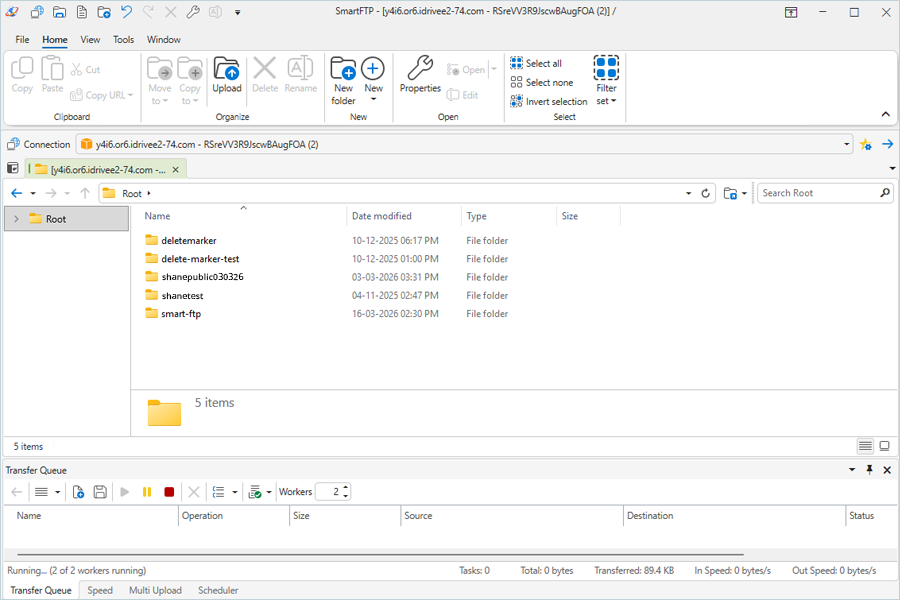Open the View menu tab
This screenshot has width=900, height=600.
point(90,40)
